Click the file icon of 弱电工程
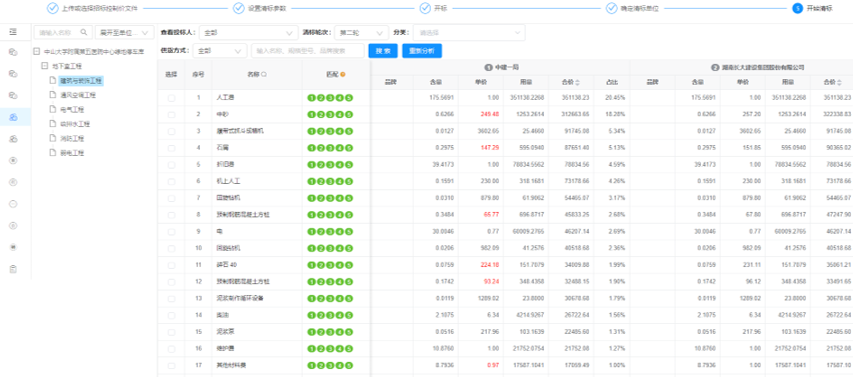This screenshot has width=853, height=377. [x=53, y=153]
